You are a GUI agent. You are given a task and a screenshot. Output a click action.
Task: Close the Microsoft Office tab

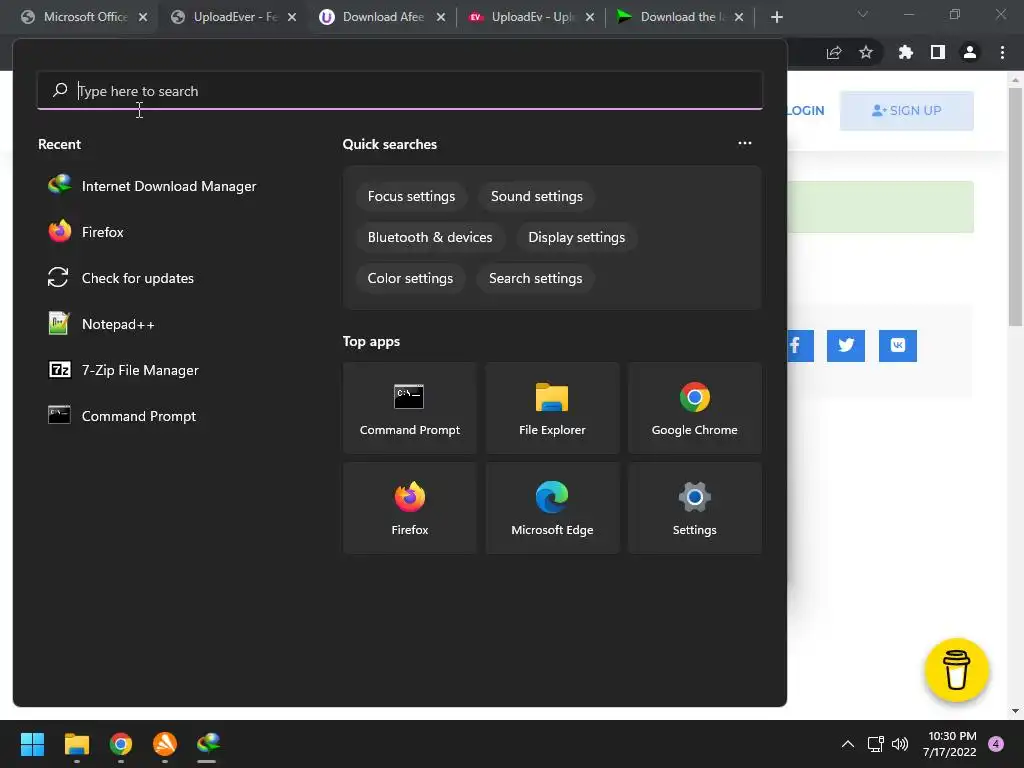coord(143,17)
